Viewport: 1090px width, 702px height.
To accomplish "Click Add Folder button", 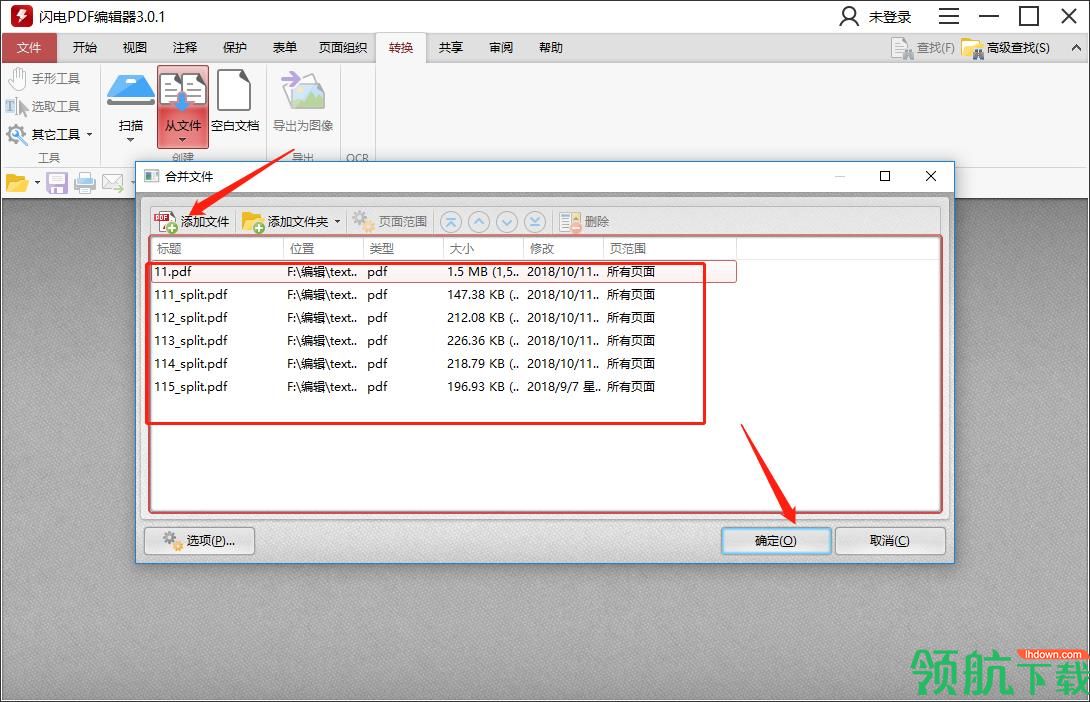I will coord(285,222).
